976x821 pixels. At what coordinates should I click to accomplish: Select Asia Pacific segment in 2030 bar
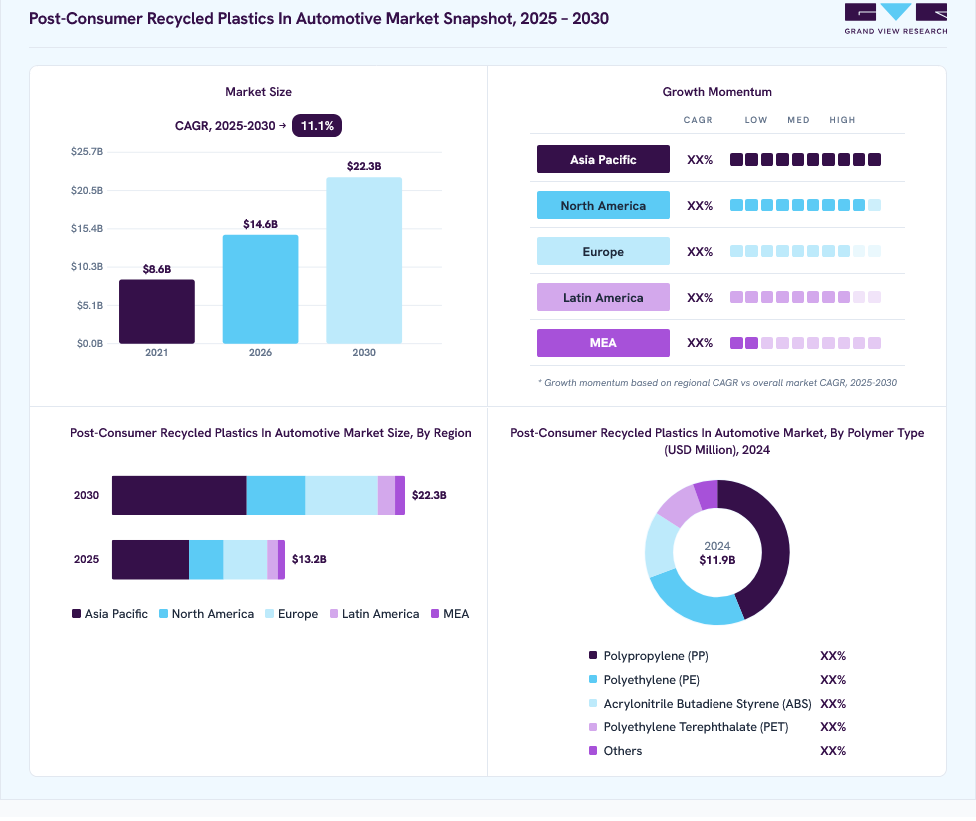[x=179, y=495]
